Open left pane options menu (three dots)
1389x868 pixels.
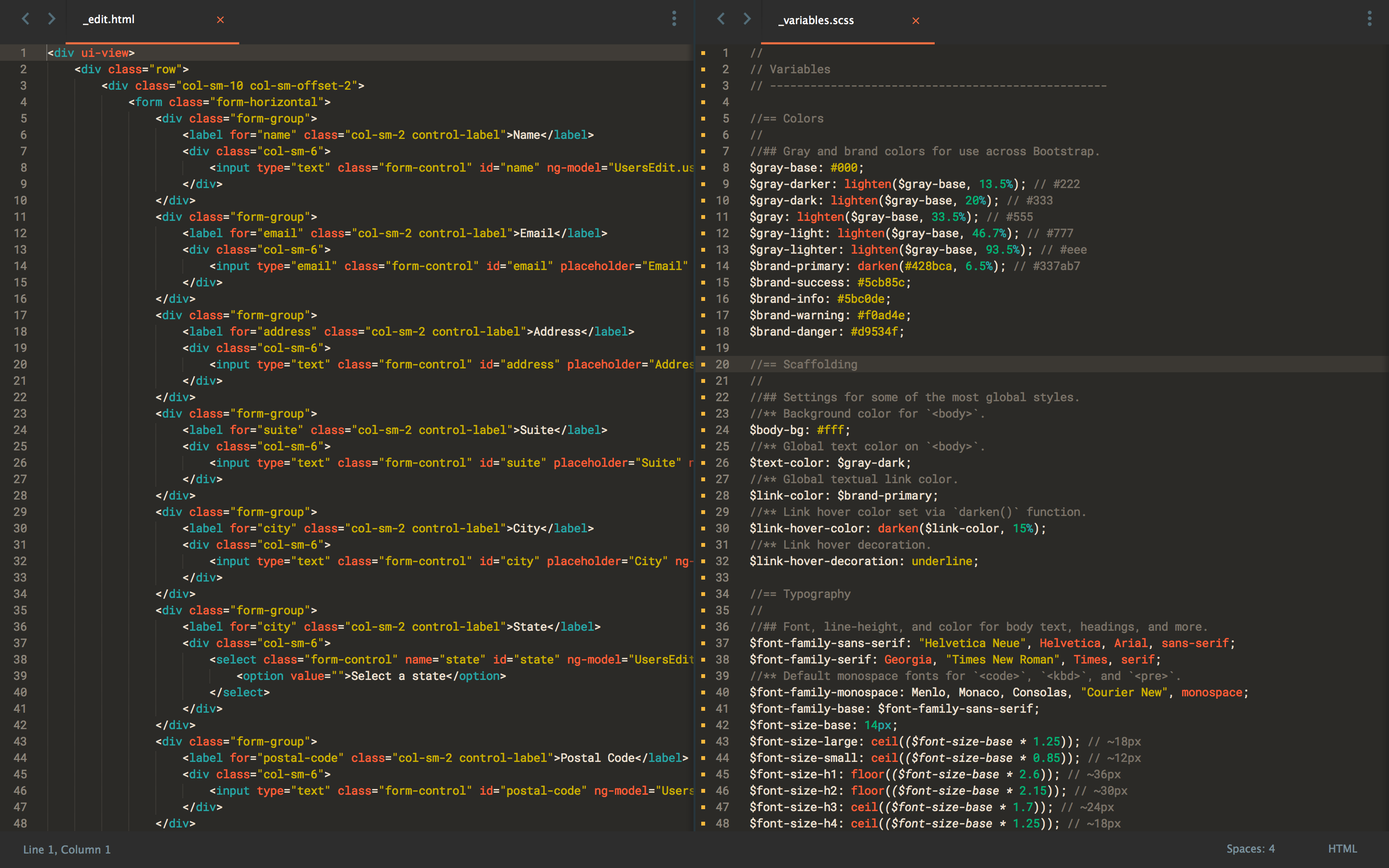tap(674, 18)
